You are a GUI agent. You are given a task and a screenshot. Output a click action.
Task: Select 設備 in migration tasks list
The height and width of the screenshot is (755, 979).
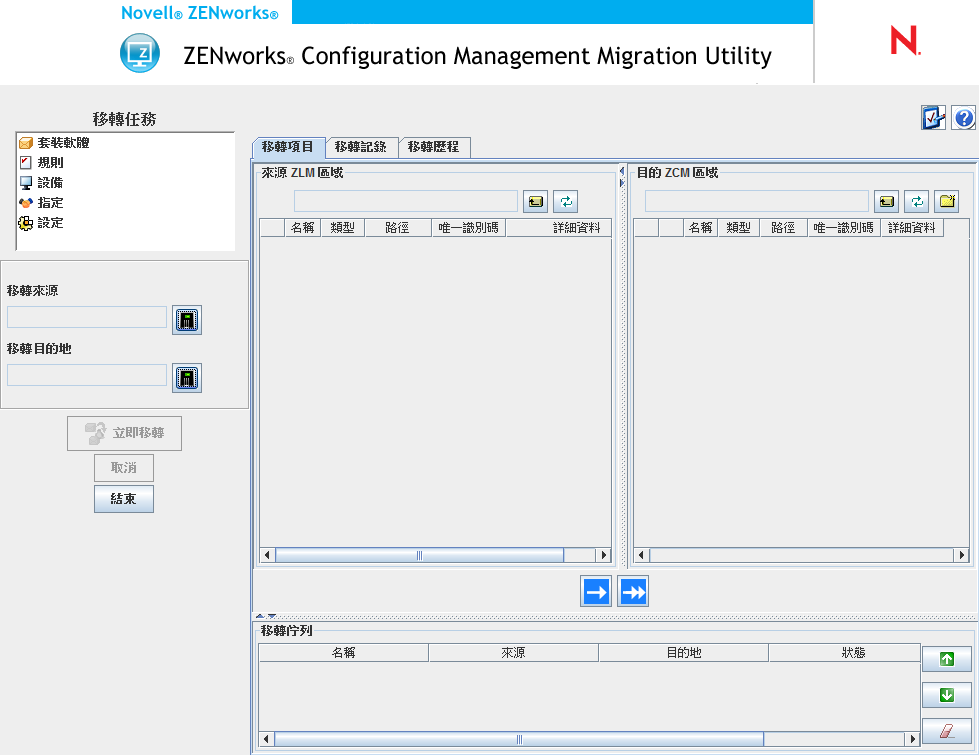coord(50,182)
